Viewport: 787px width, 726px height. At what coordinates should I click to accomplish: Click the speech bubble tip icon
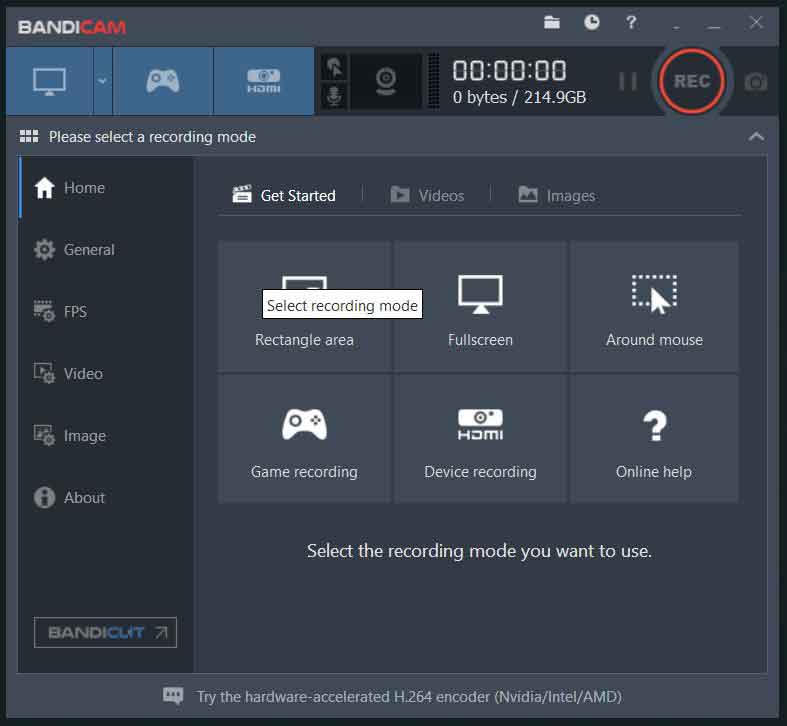173,696
